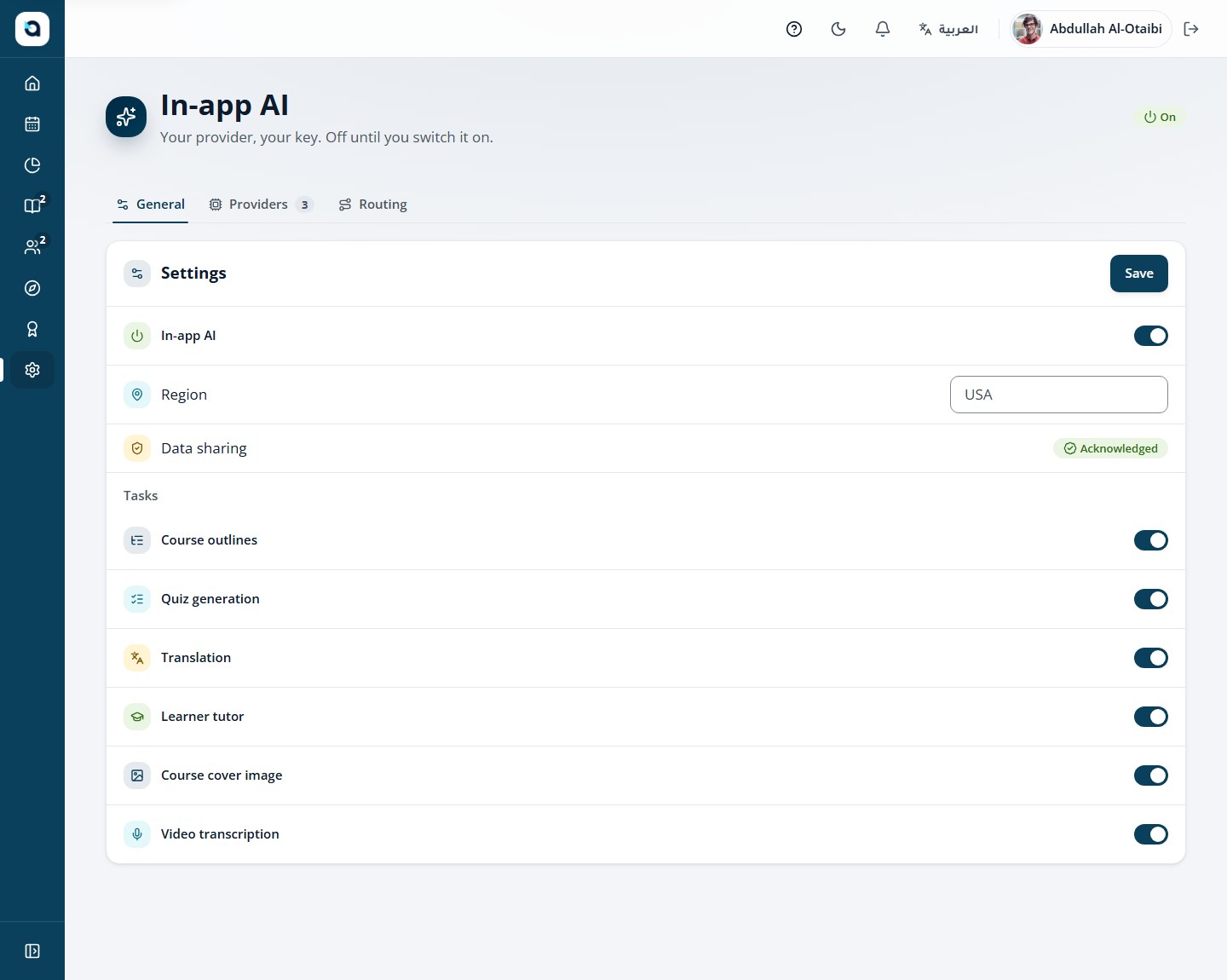Viewport: 1227px width, 980px height.
Task: Switch language to العربية
Action: click(948, 29)
